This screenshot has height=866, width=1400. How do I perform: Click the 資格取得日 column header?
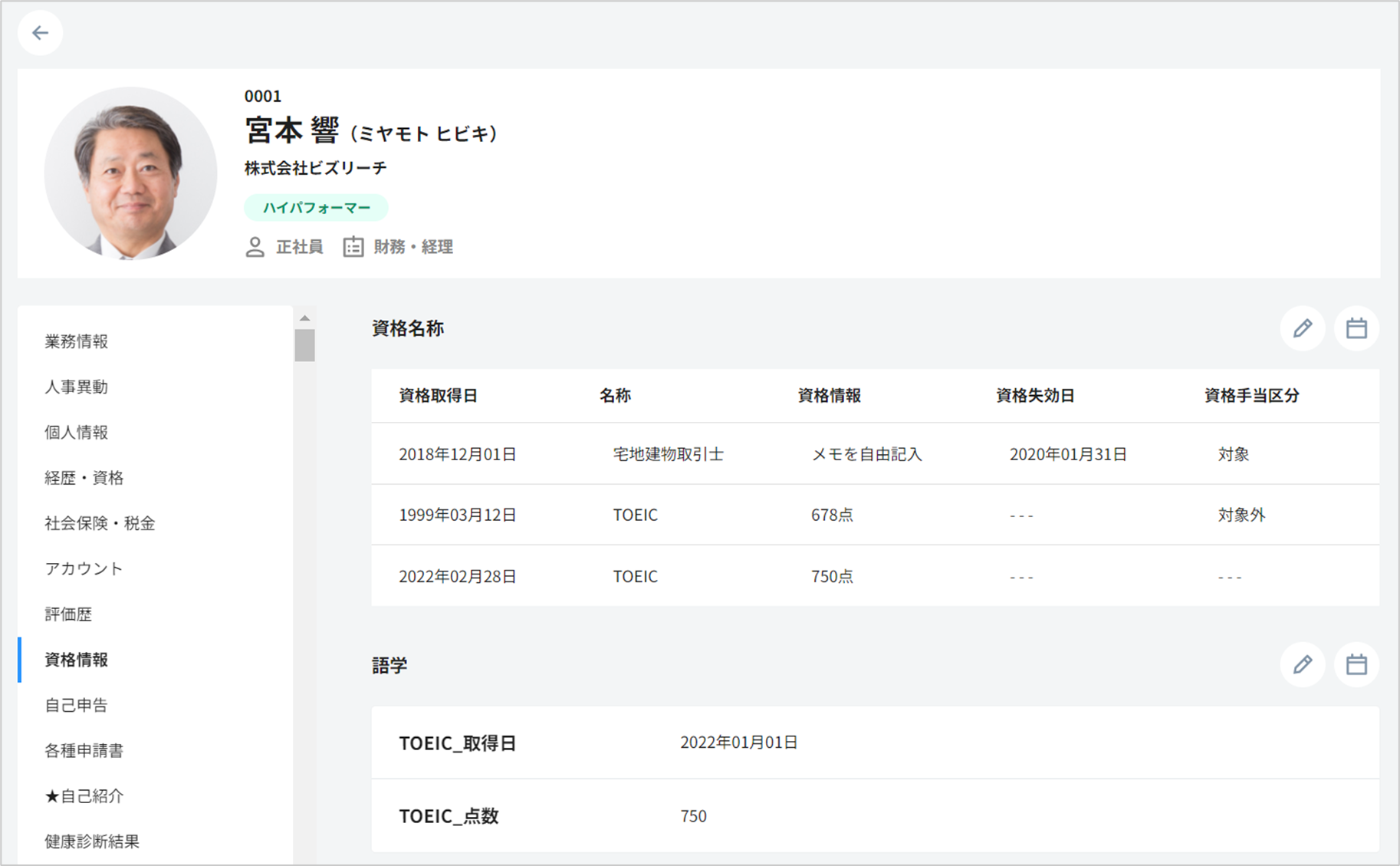438,396
